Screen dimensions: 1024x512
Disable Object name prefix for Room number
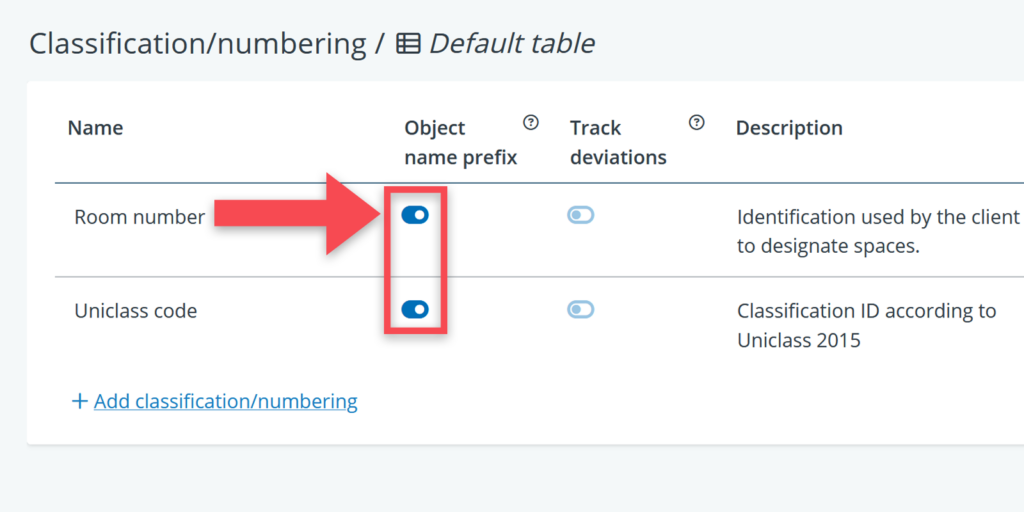415,215
